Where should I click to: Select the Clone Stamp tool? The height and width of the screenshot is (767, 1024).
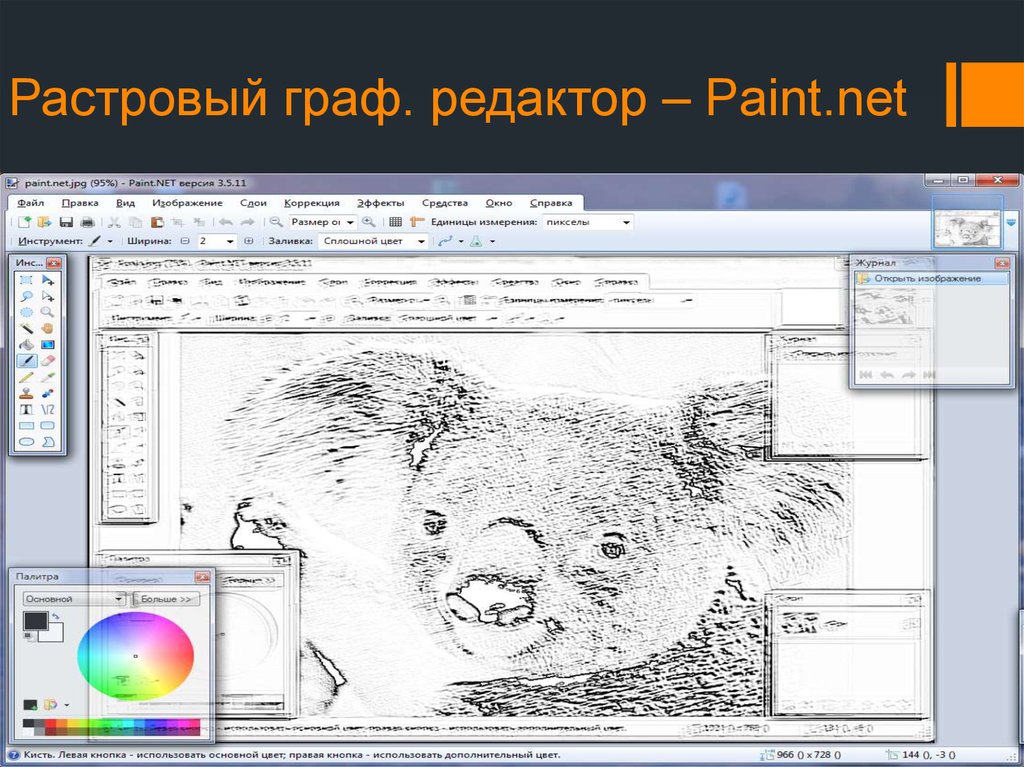coord(26,393)
